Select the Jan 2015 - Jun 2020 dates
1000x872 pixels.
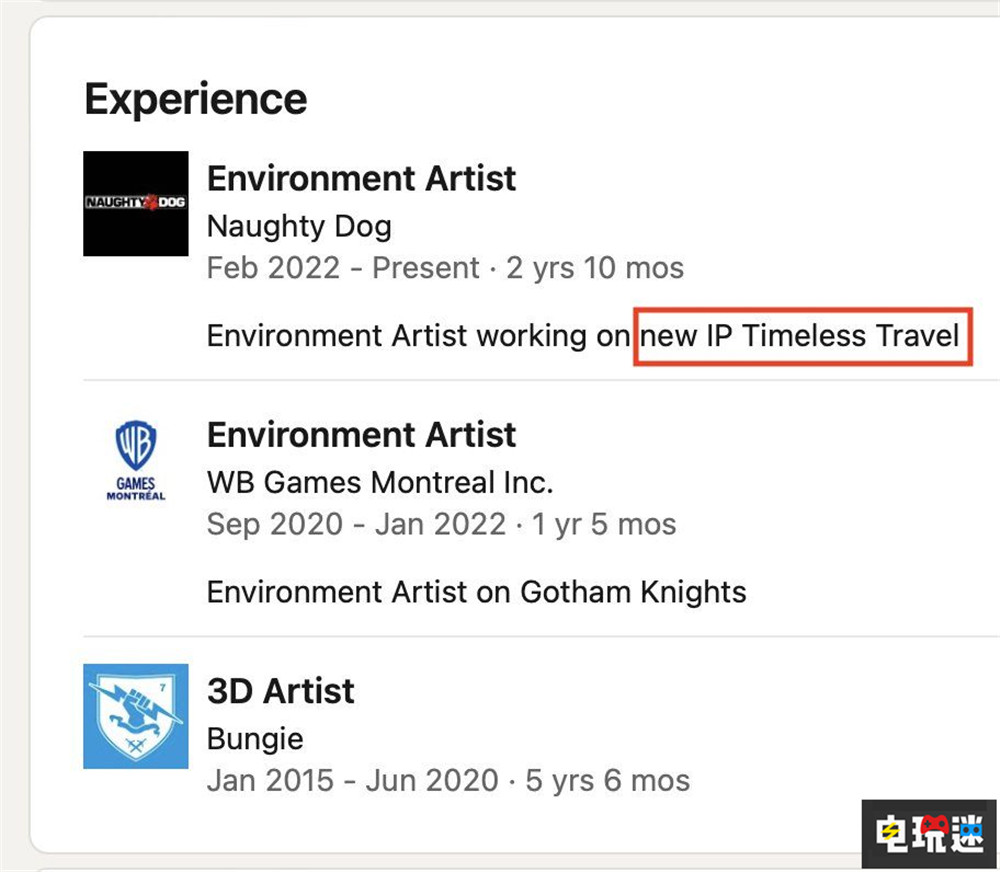point(353,781)
